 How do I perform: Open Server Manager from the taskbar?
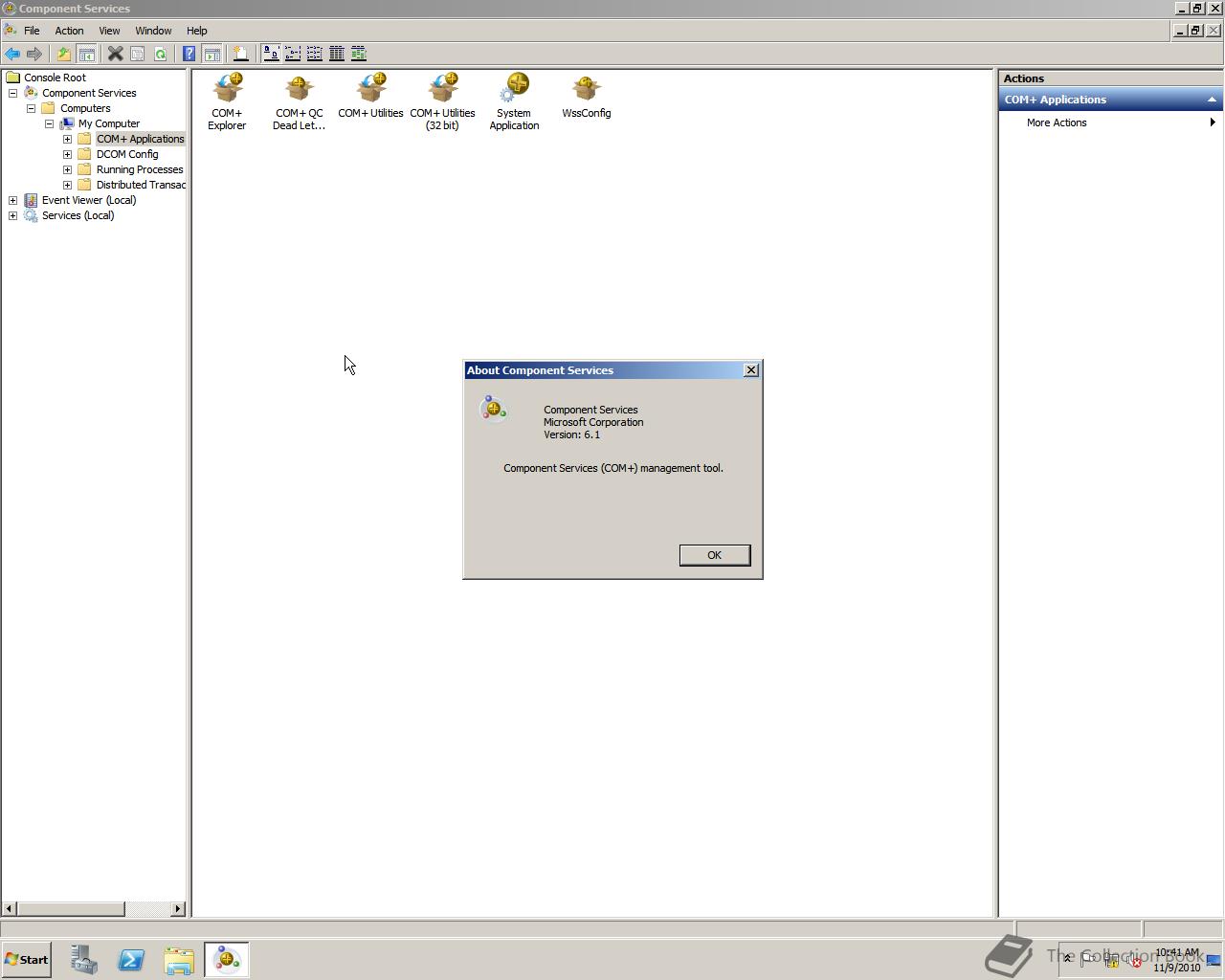coord(83,960)
